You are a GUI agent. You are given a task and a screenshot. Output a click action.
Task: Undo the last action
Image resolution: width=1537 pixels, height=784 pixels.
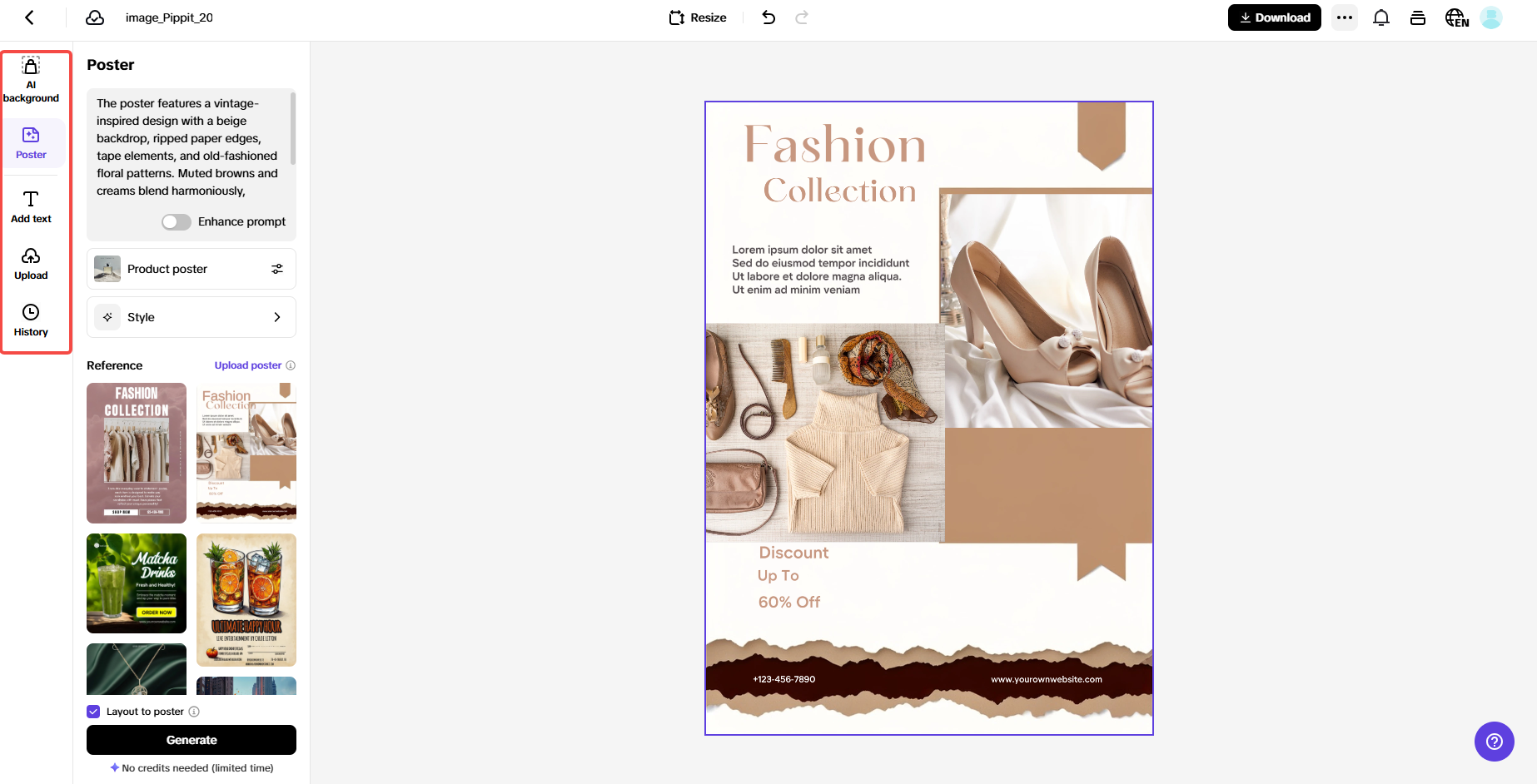click(768, 17)
